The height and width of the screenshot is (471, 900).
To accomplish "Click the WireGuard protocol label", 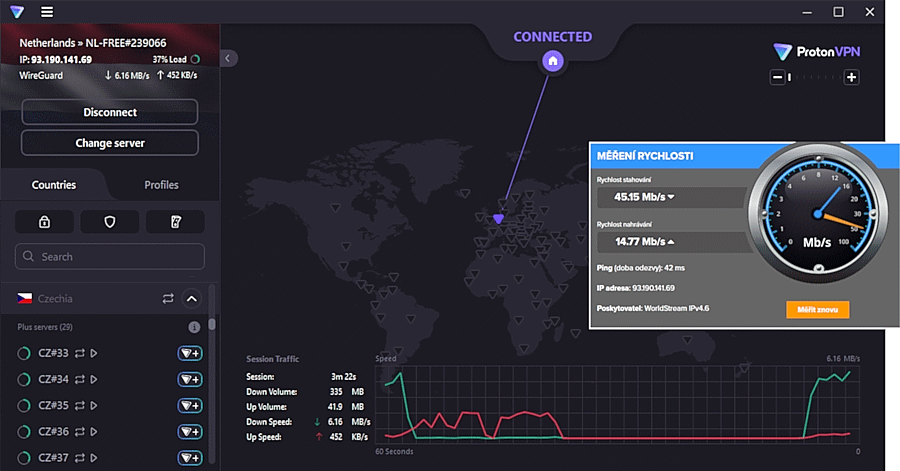I will point(41,75).
